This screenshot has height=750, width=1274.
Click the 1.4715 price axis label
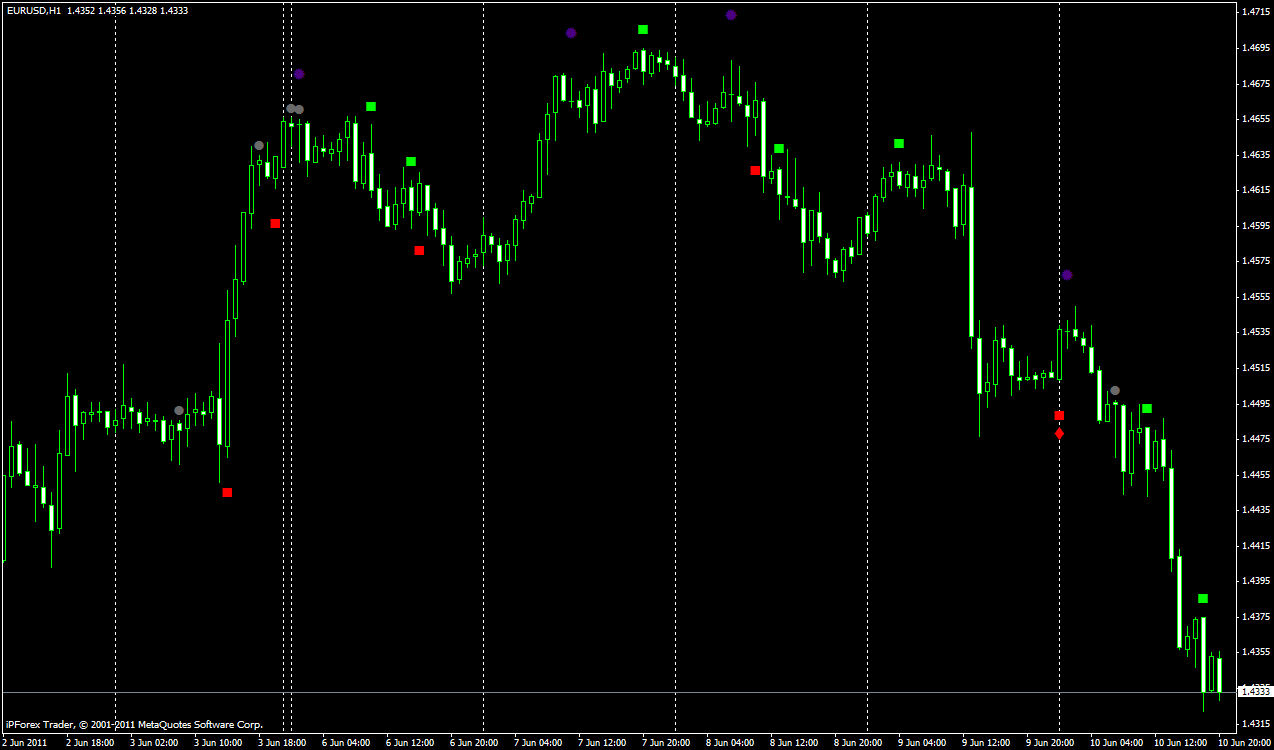click(1255, 12)
